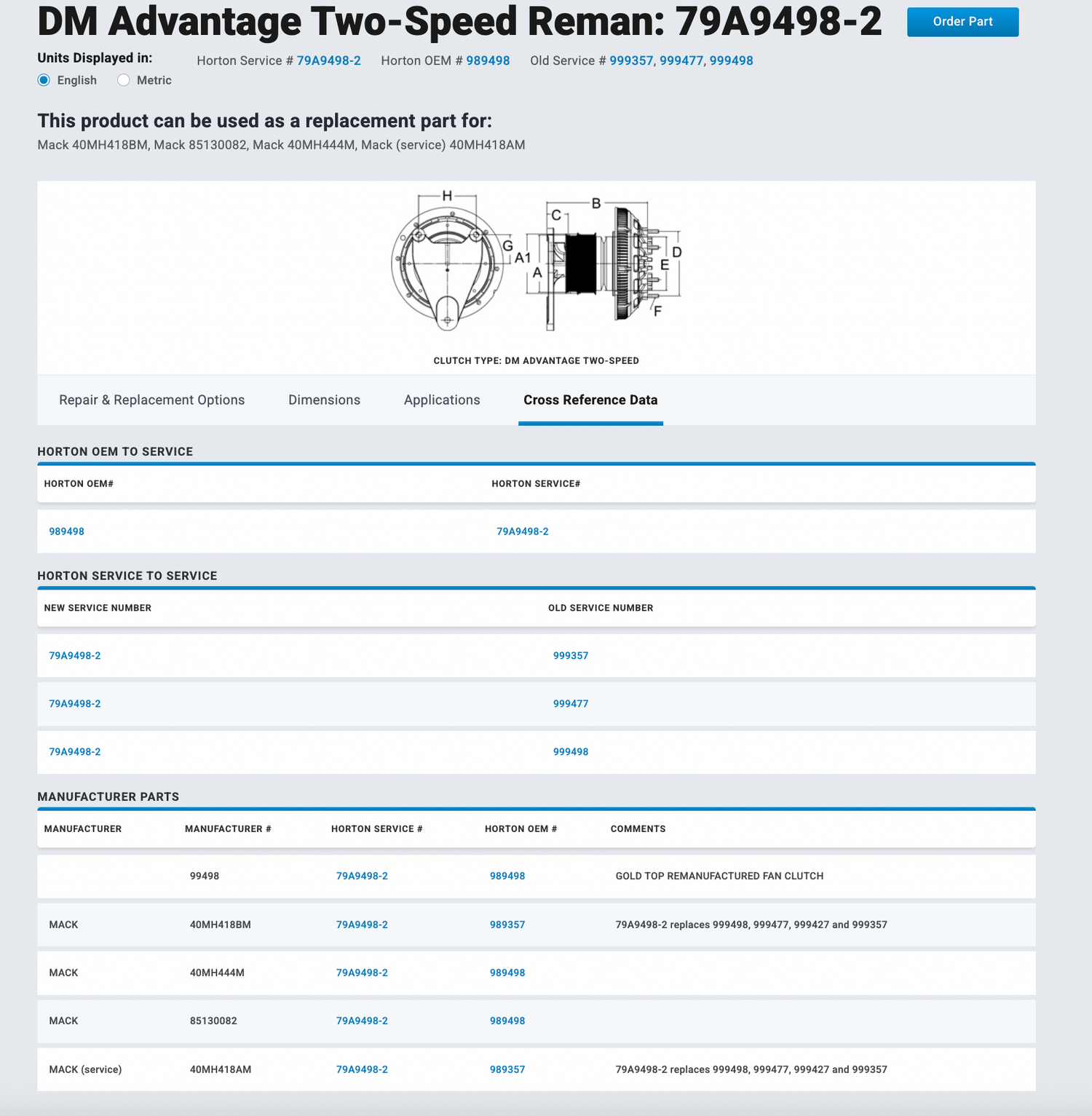Open Horton Service # 79A9498-2 header link
Image resolution: width=1092 pixels, height=1116 pixels.
328,60
